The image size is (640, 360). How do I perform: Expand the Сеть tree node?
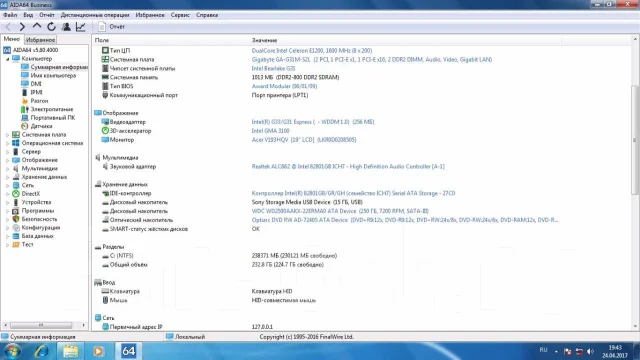7,185
